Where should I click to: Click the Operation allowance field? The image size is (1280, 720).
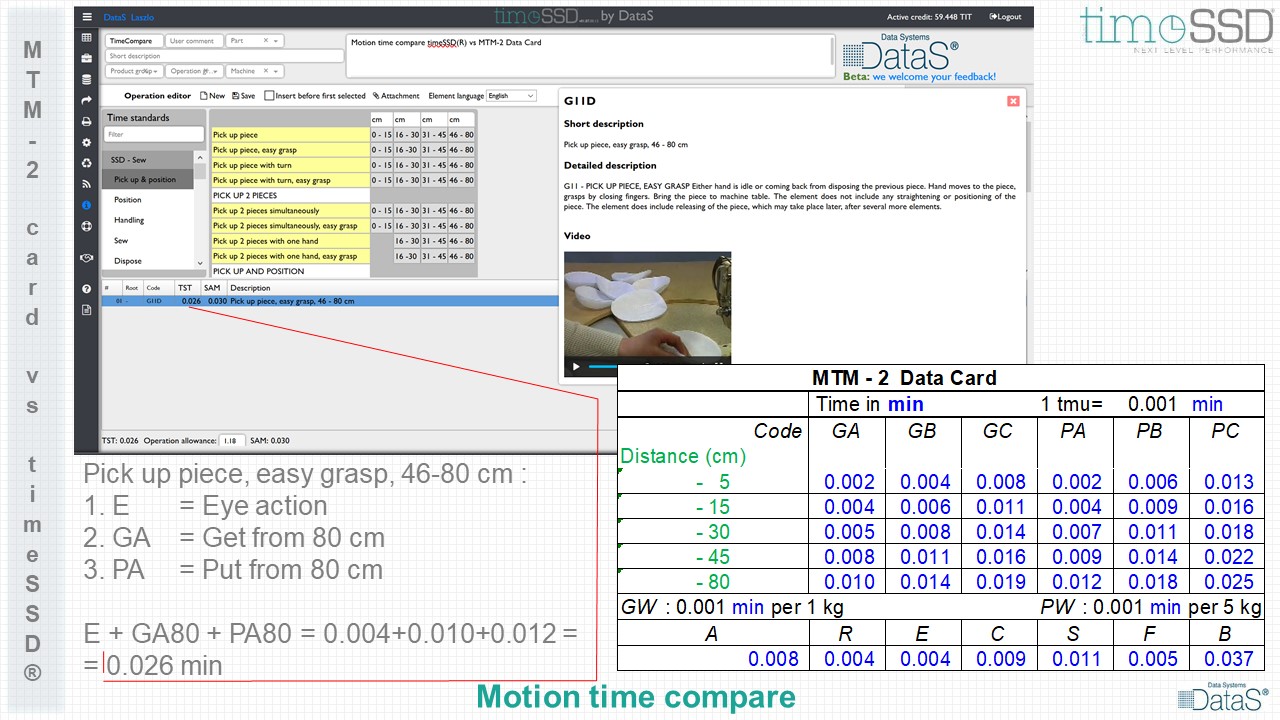click(x=231, y=440)
